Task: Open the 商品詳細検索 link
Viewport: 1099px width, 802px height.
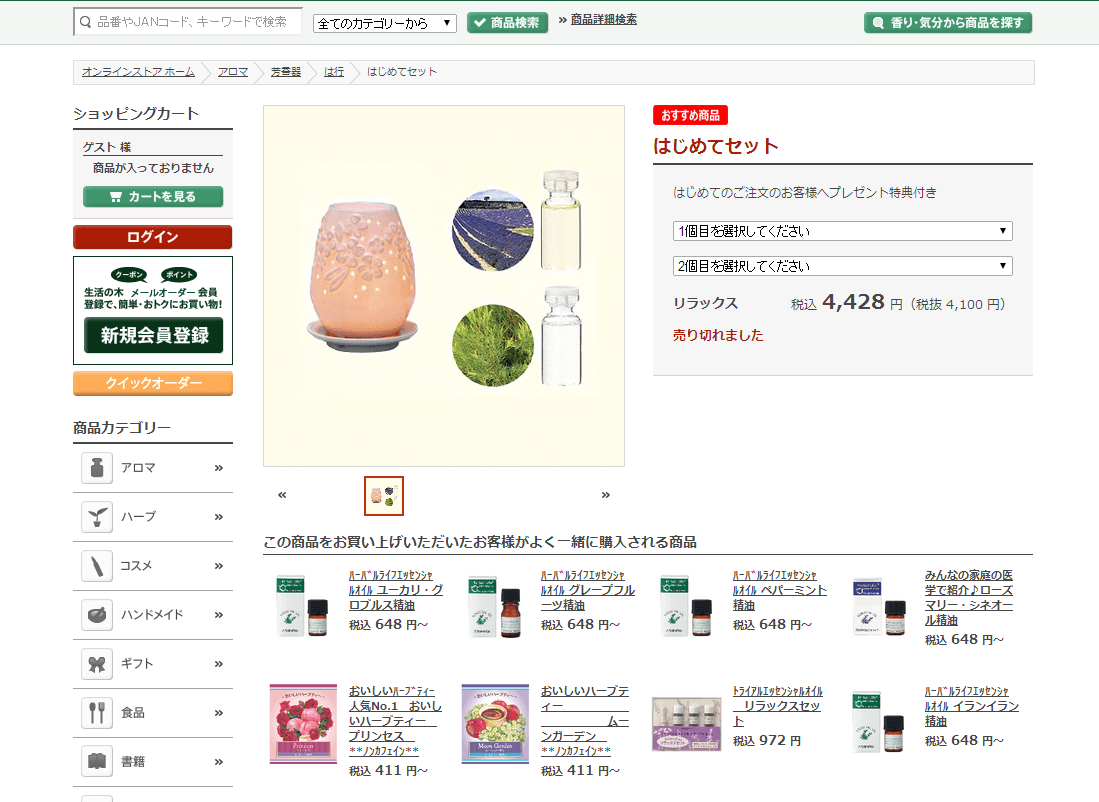Action: click(x=603, y=20)
